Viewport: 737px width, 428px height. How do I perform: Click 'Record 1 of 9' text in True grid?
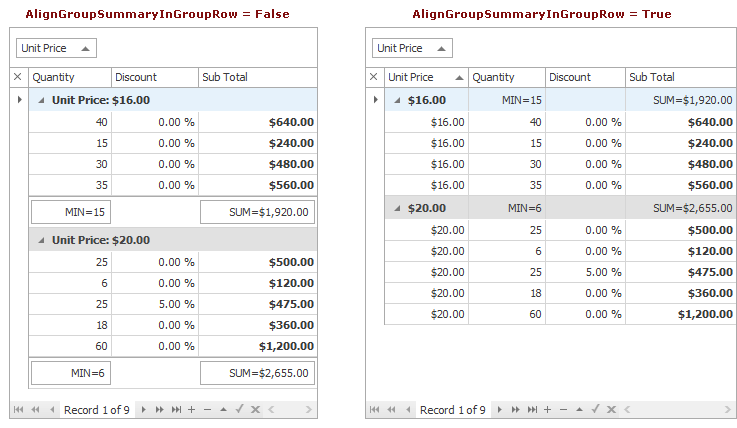[x=453, y=410]
